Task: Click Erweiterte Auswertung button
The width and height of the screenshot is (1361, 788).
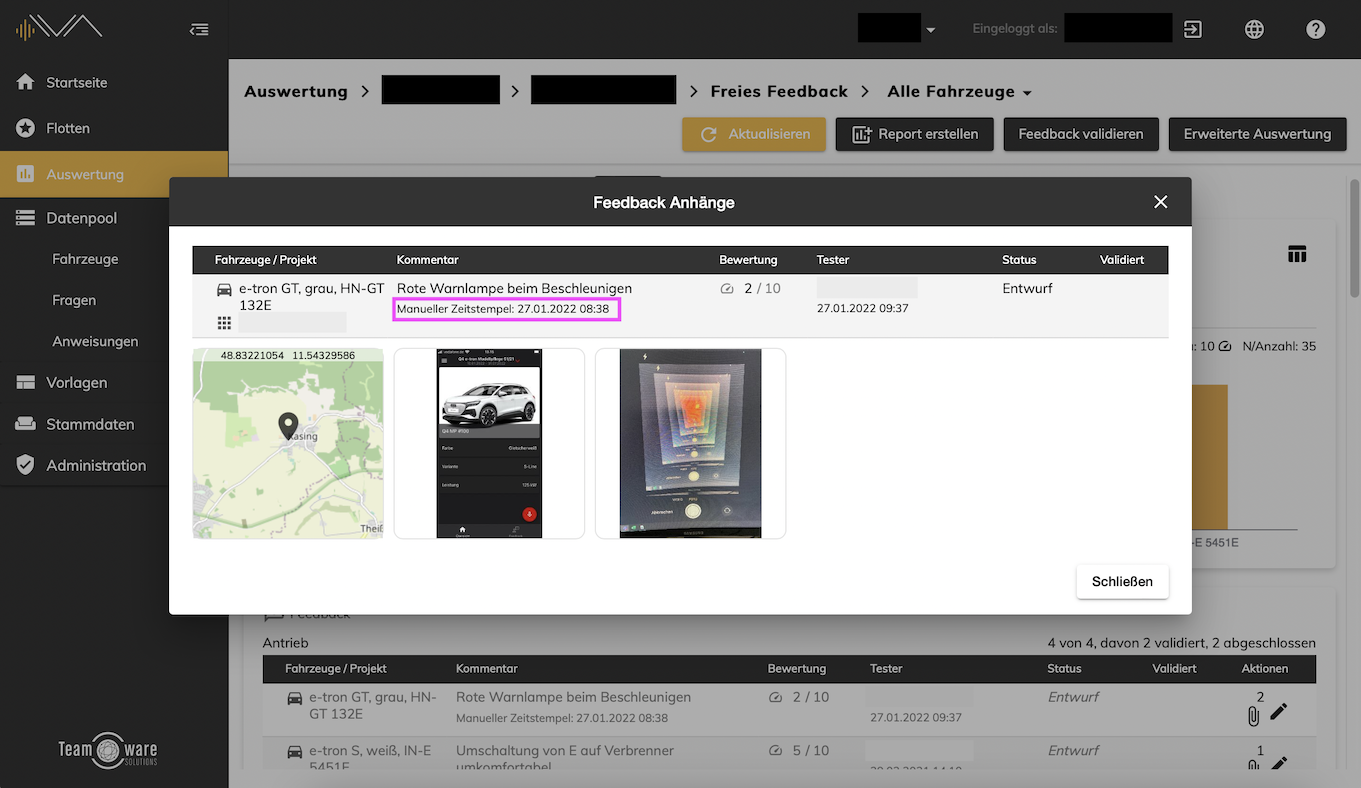Action: point(1257,134)
